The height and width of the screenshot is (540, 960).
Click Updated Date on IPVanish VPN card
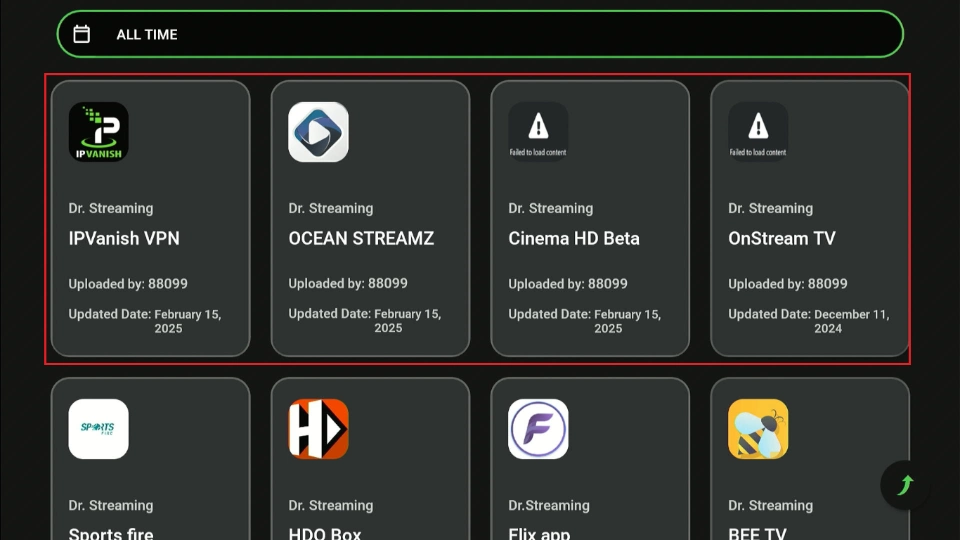[144, 321]
